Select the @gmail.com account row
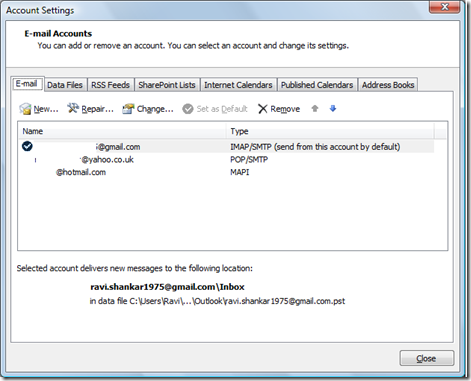The image size is (471, 381). tap(227, 147)
